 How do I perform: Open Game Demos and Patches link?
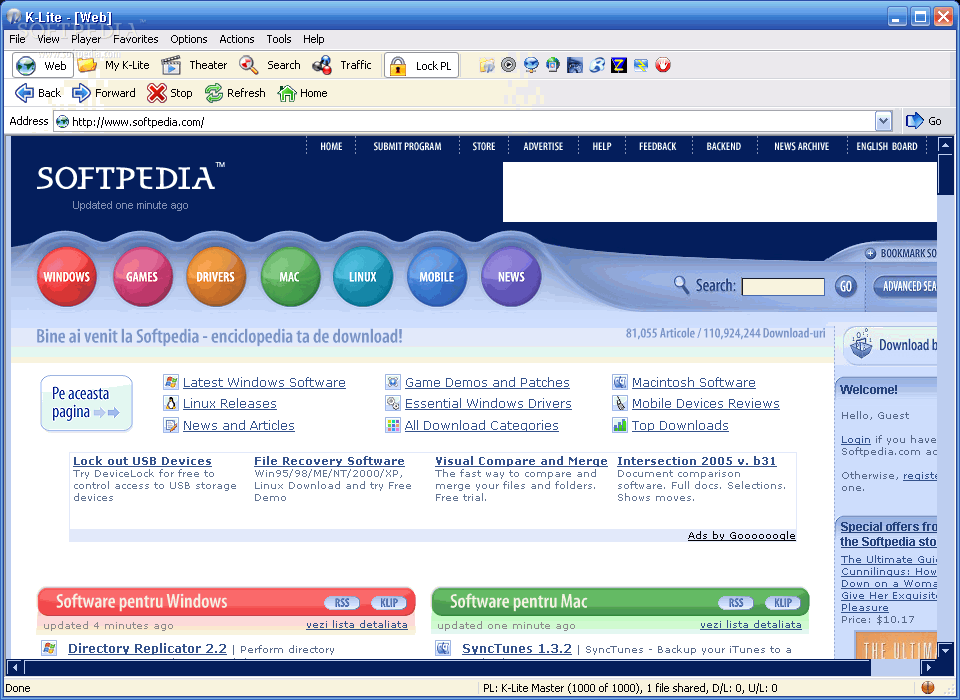click(487, 383)
